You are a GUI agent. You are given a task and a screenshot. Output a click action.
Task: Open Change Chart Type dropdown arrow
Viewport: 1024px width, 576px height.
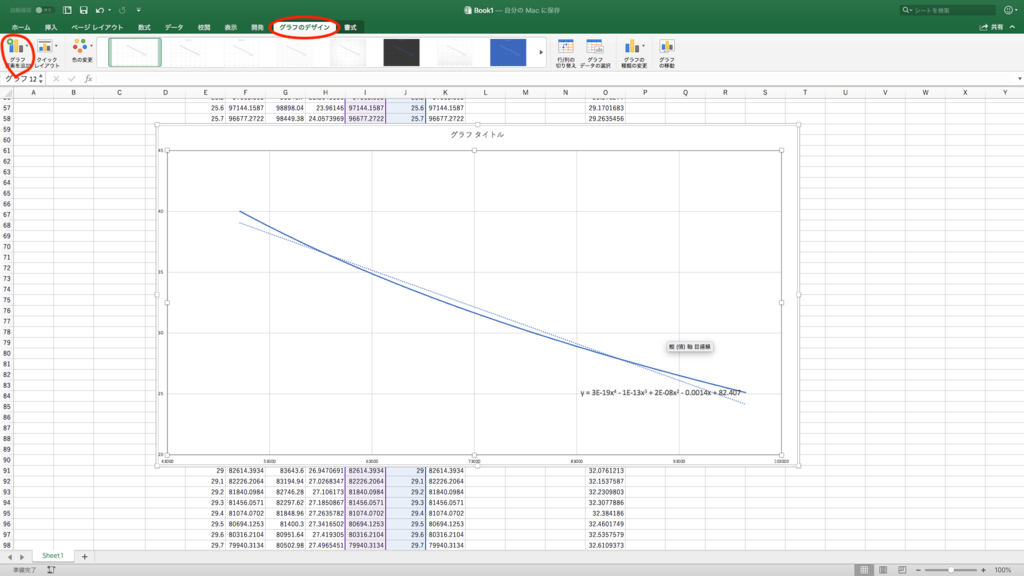643,46
